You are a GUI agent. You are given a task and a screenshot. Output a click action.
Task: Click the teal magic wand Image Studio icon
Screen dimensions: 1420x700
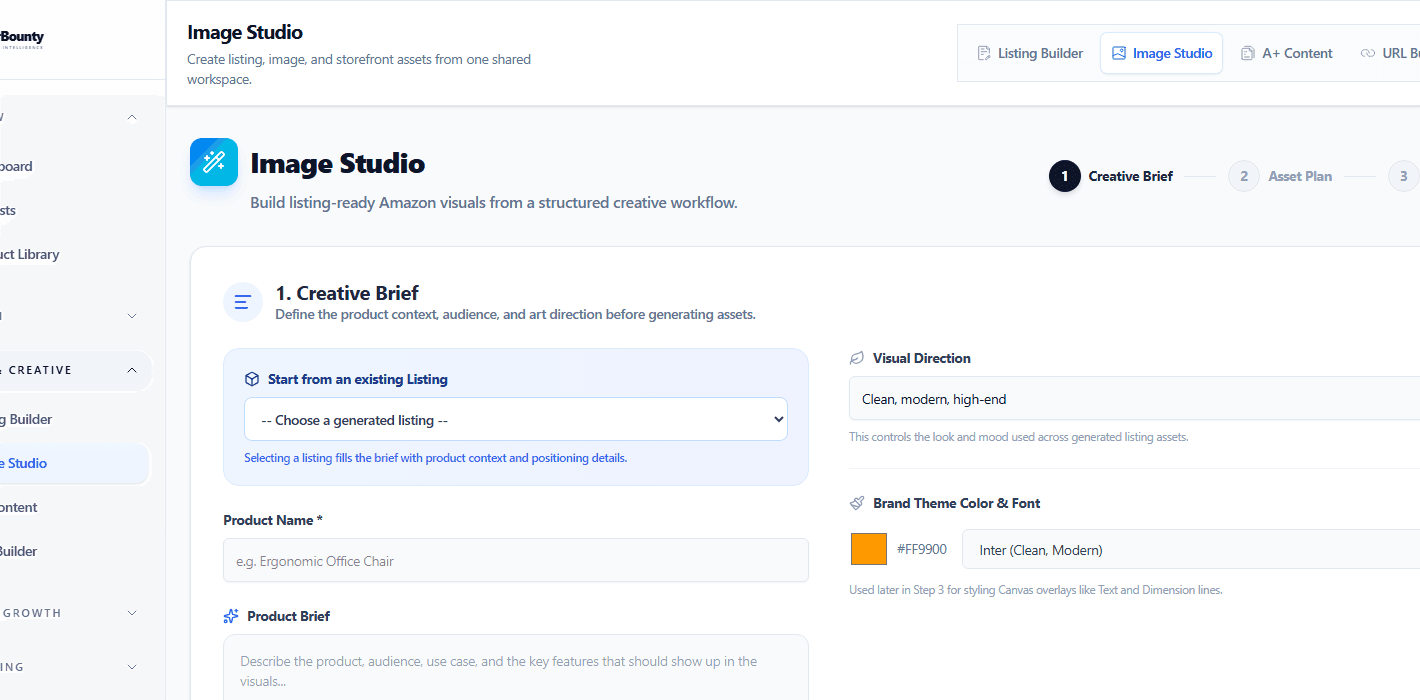214,161
